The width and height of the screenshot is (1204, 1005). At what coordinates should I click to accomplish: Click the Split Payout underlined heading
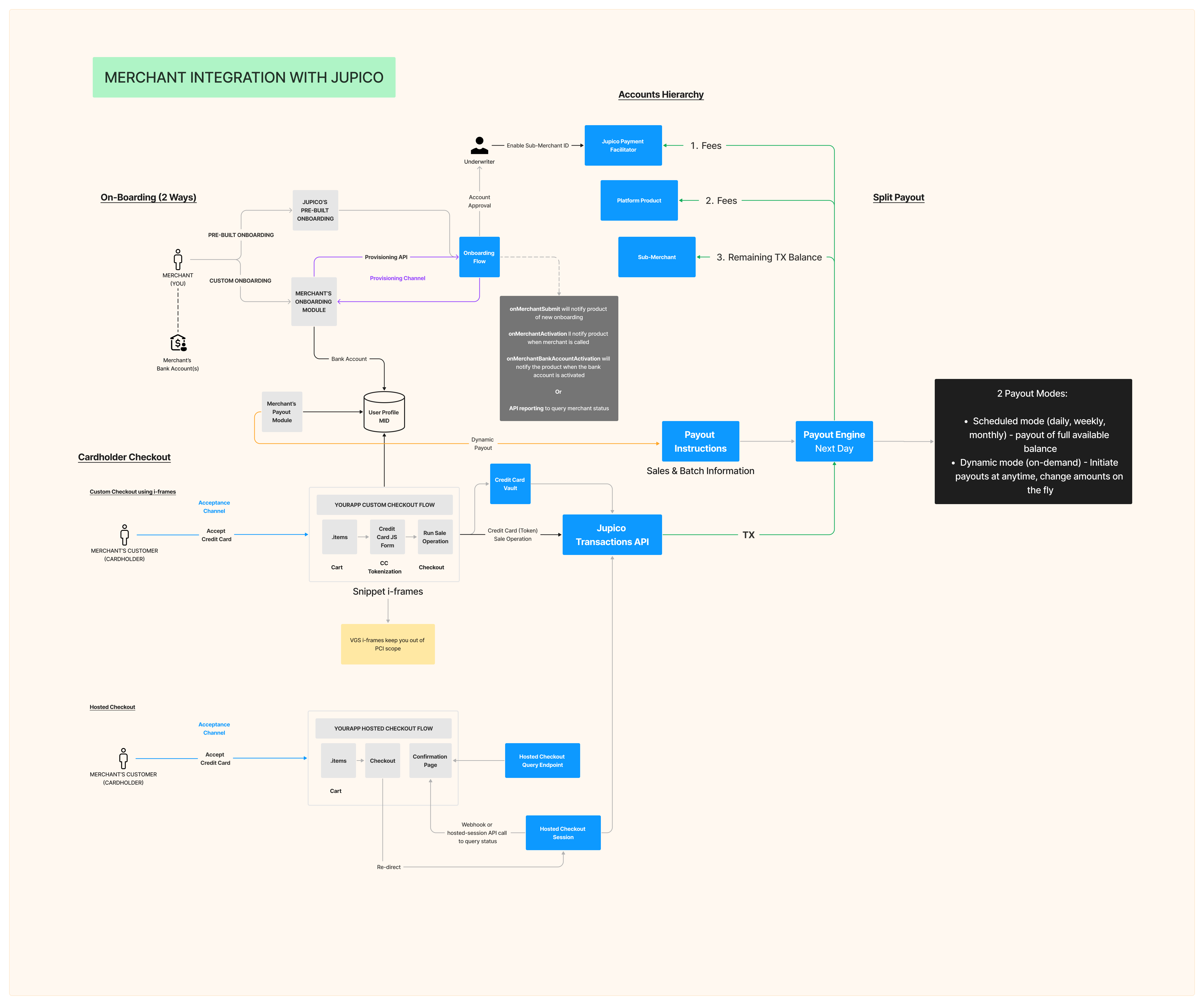898,197
